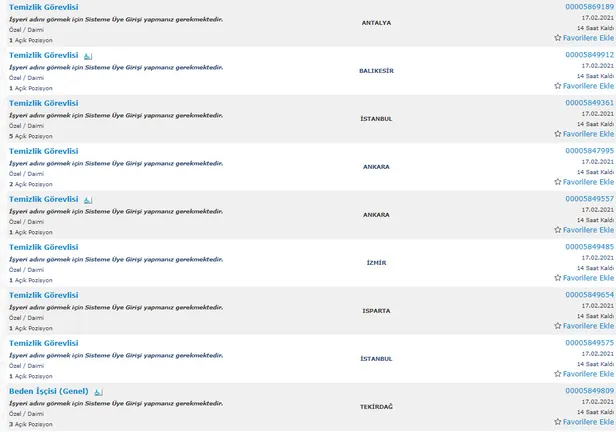Click the star icon in the Antalya listing
The width and height of the screenshot is (616, 432).
pos(558,38)
